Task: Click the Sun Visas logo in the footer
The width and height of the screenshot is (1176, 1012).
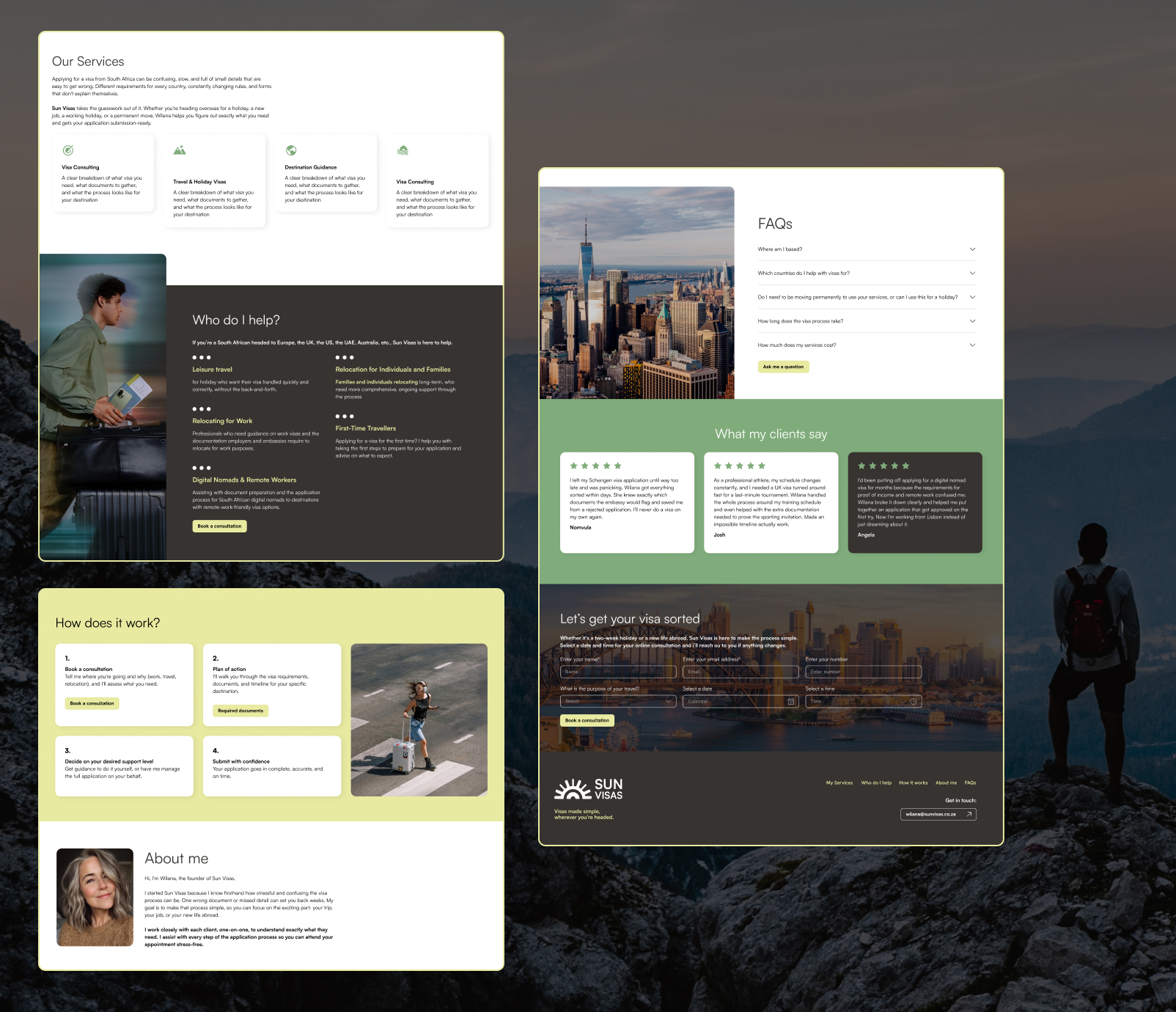Action: [588, 790]
